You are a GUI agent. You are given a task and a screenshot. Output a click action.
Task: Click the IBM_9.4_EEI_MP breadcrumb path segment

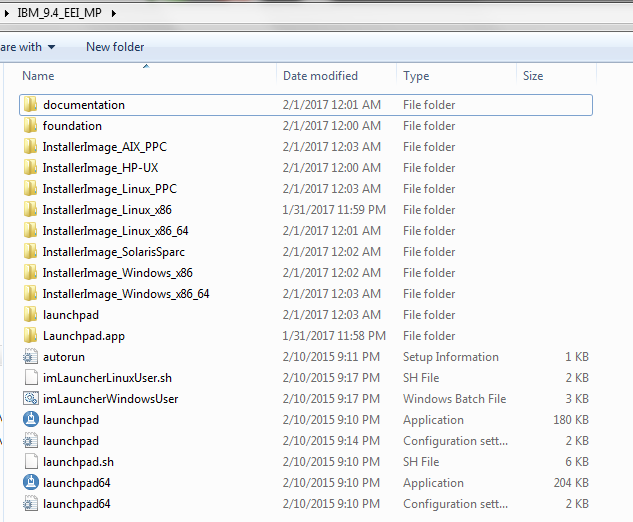pyautogui.click(x=59, y=14)
